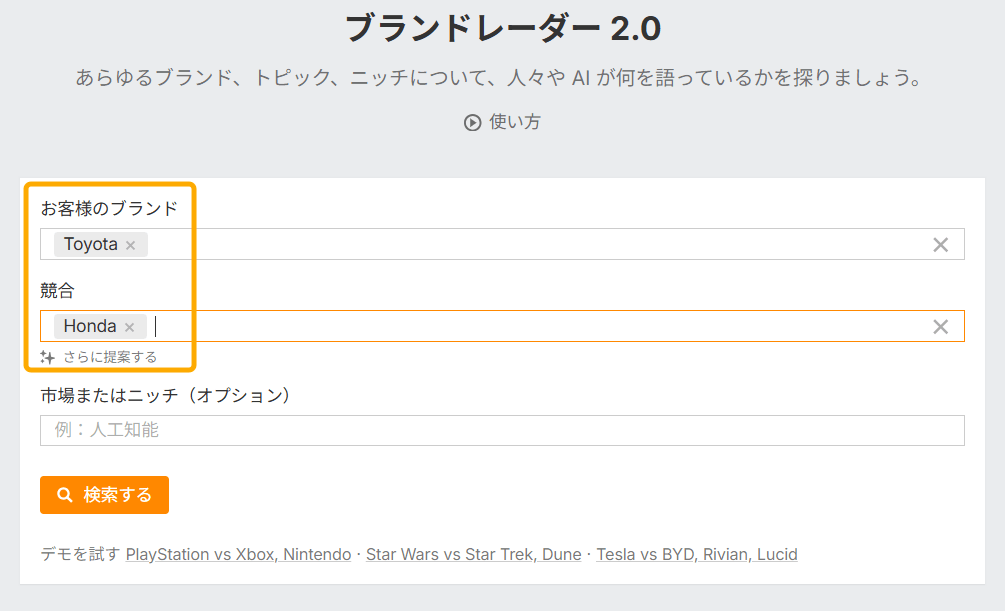Try the Tesla vs BYD, Rivian, Lucid demo
1005x611 pixels.
coord(697,554)
